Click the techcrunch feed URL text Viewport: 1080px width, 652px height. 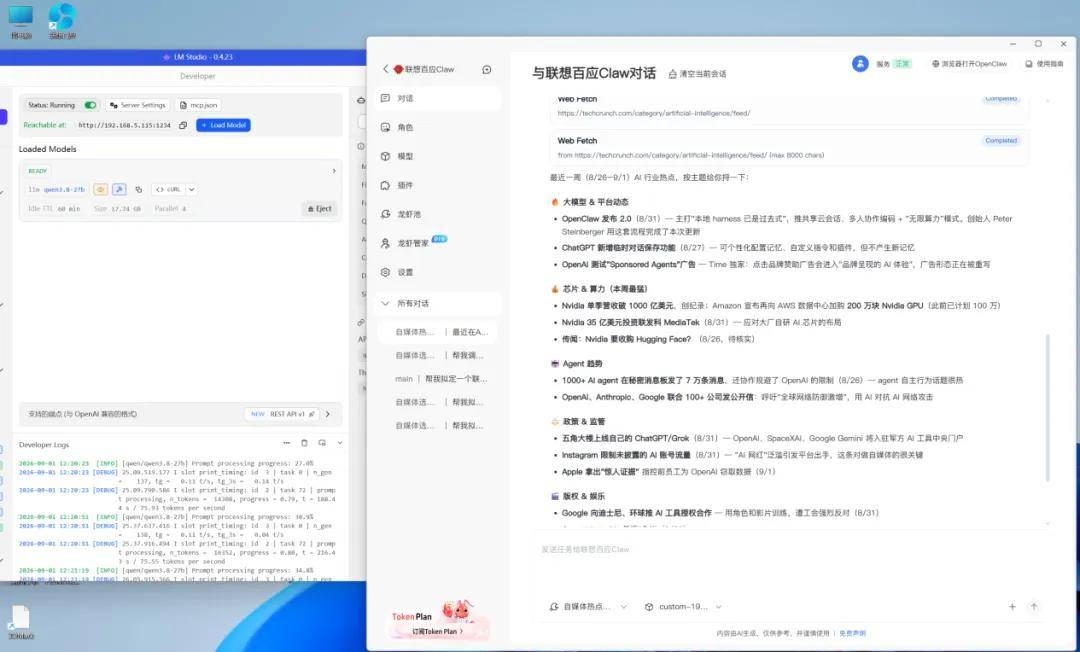click(653, 113)
